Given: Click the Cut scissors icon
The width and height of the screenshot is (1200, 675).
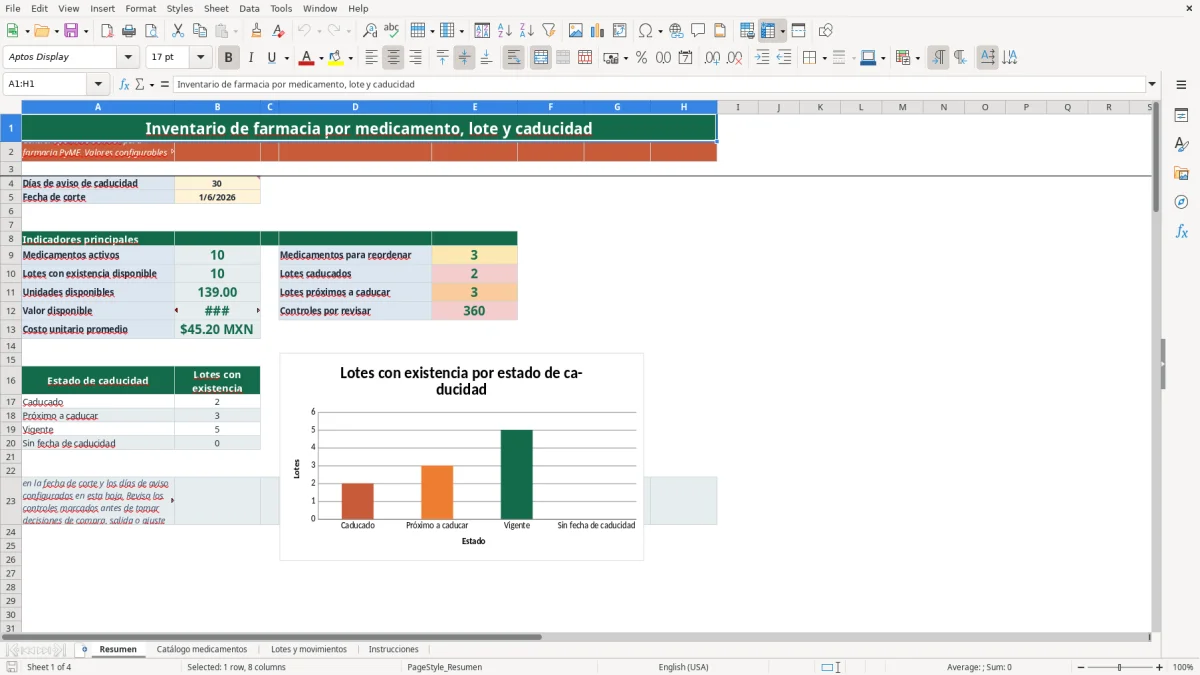Looking at the screenshot, I should (x=178, y=31).
